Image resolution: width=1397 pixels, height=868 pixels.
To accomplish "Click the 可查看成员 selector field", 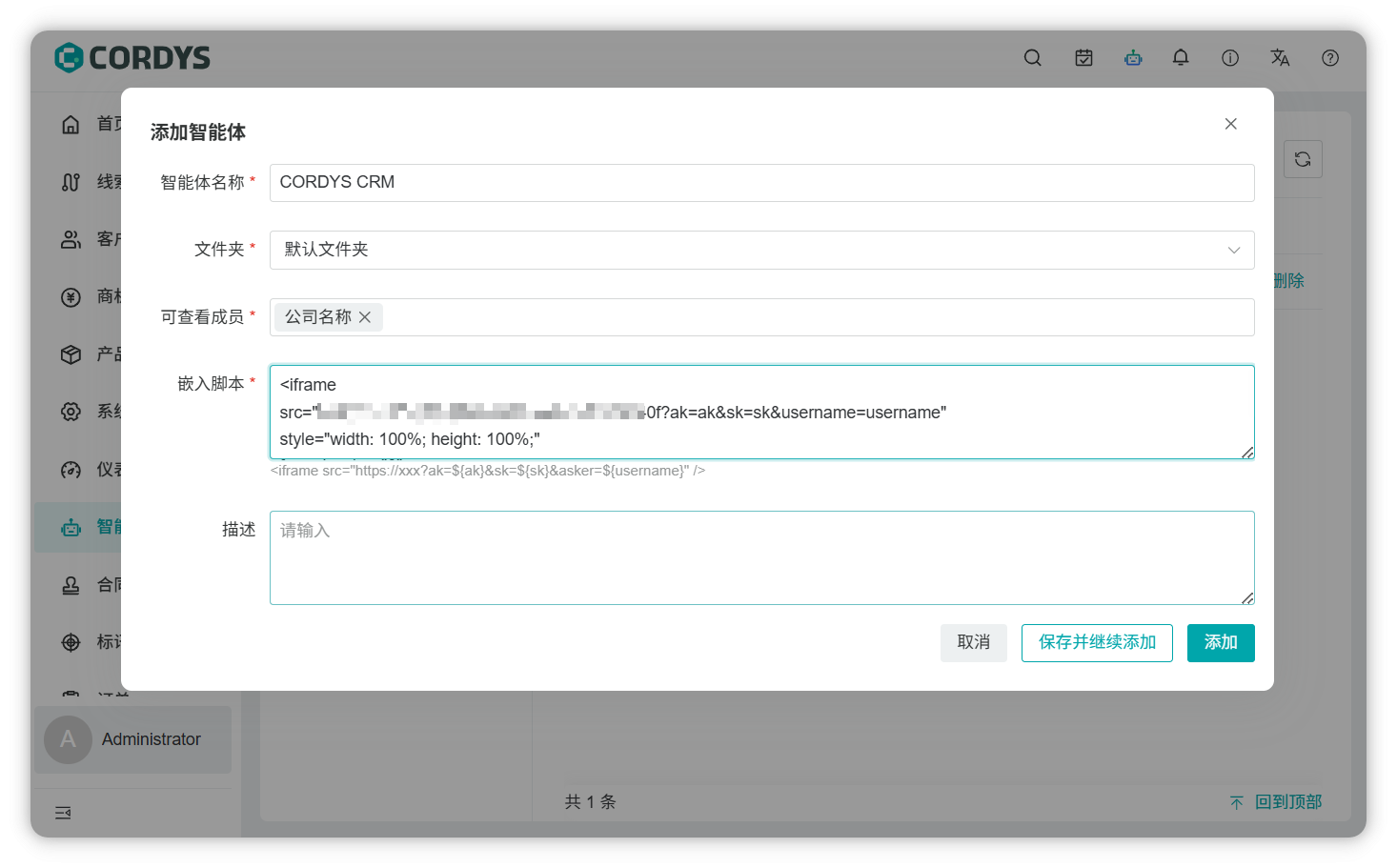I will pyautogui.click(x=761, y=317).
